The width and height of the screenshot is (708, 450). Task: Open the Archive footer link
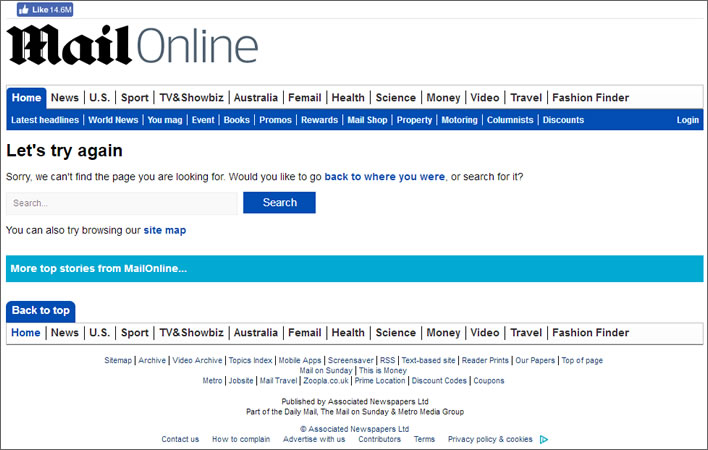click(x=152, y=360)
